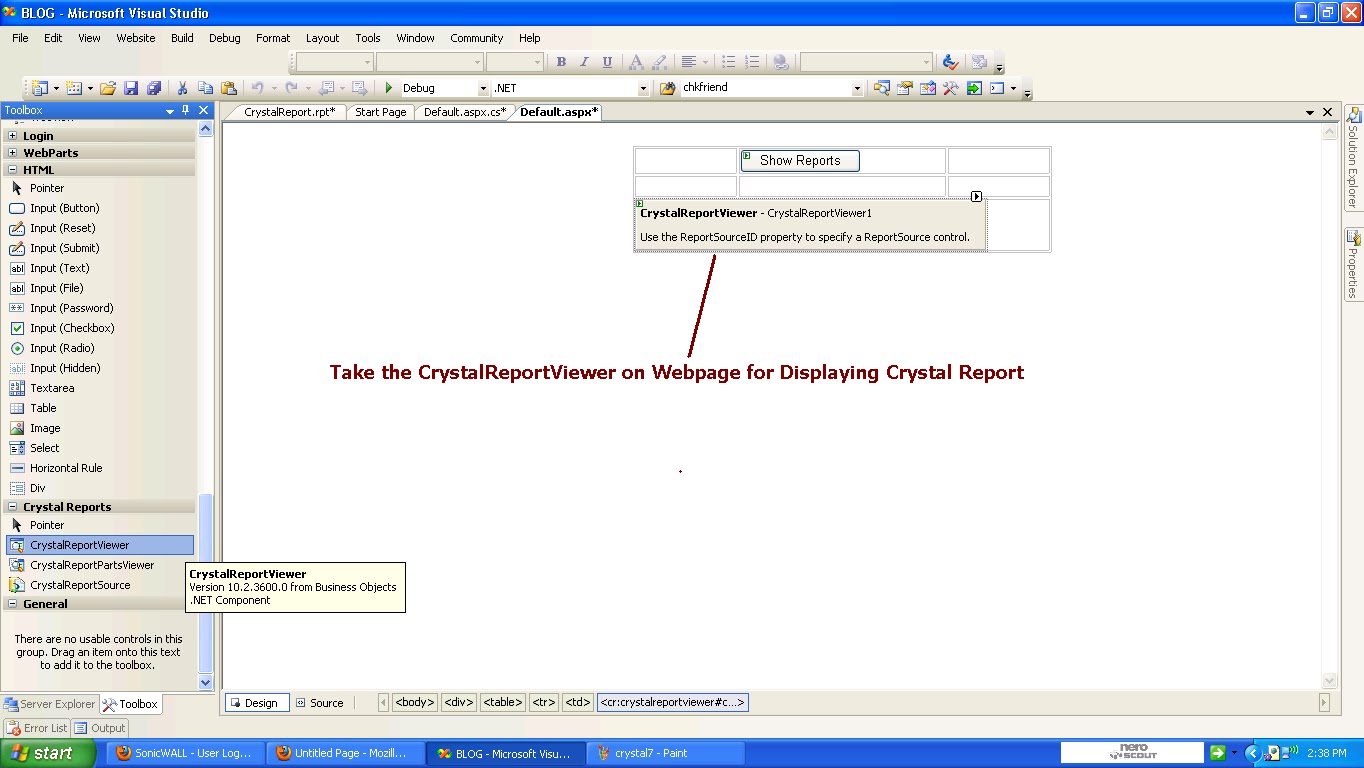Click the check accessibility icon on formatting toolbar
Image resolution: width=1364 pixels, height=768 pixels.
tap(951, 62)
